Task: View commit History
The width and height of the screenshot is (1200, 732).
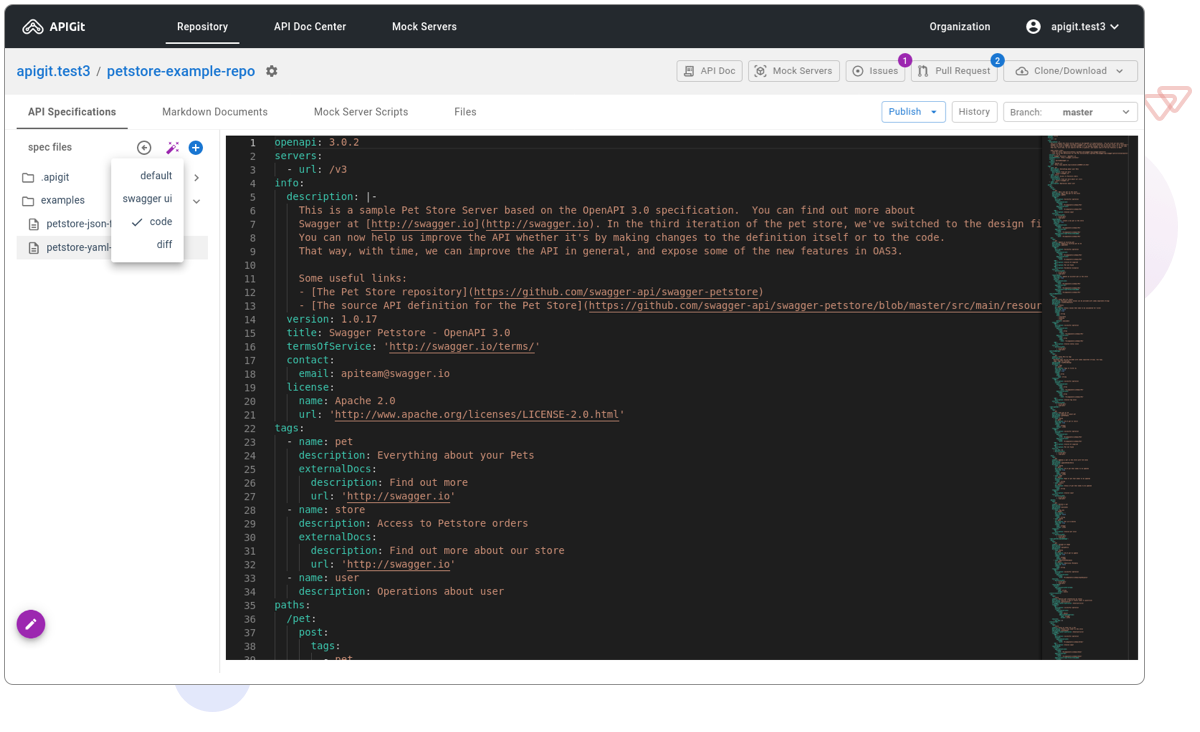Action: [974, 112]
